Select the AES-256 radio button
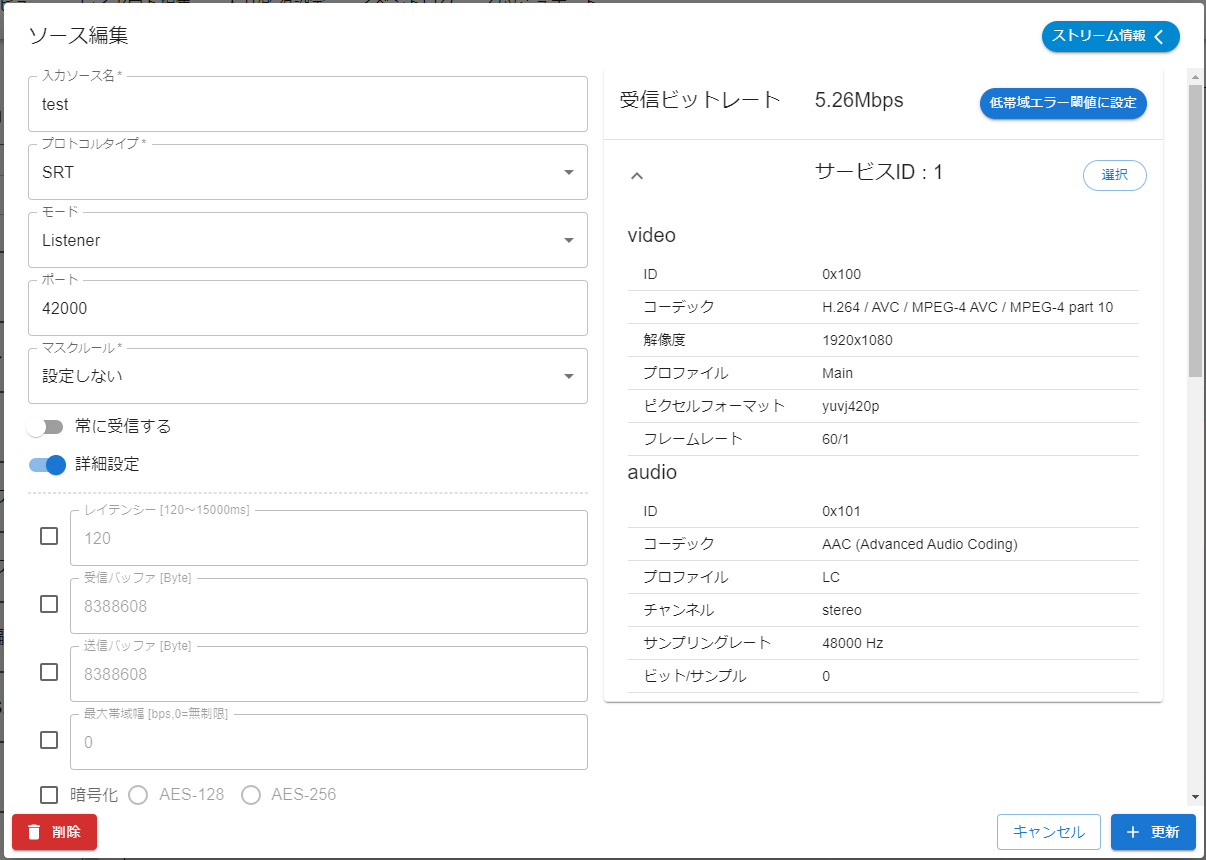 pos(250,794)
